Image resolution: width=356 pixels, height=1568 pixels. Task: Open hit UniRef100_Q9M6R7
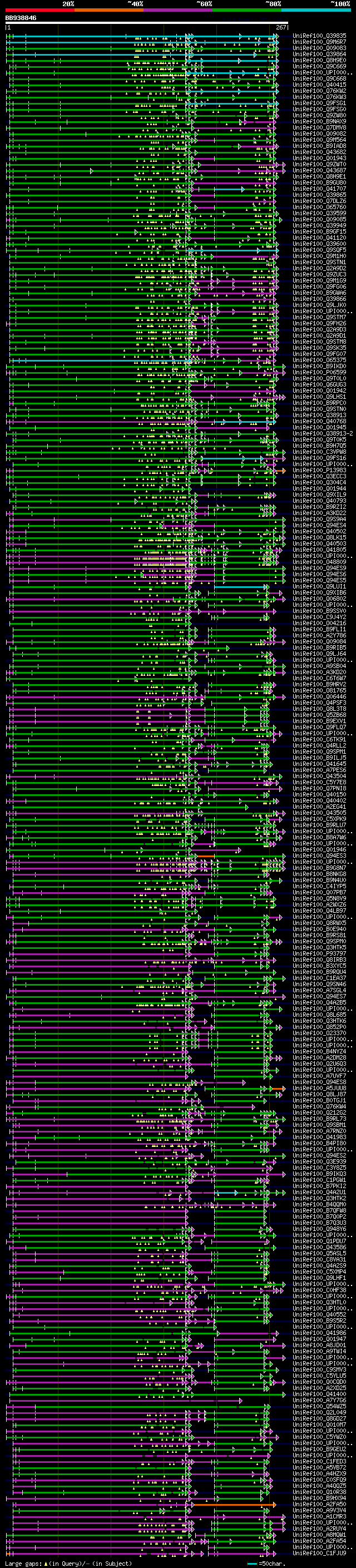point(319,42)
